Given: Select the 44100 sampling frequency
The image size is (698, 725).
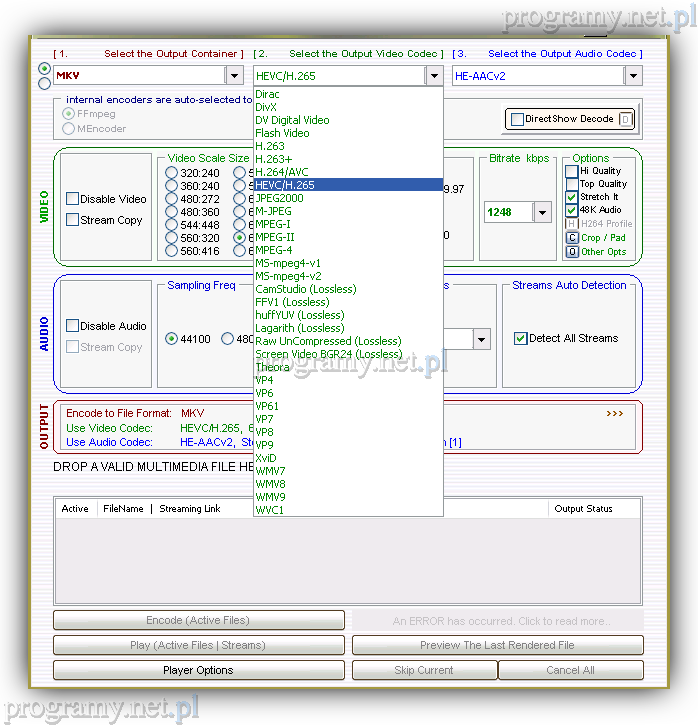Looking at the screenshot, I should (x=172, y=339).
